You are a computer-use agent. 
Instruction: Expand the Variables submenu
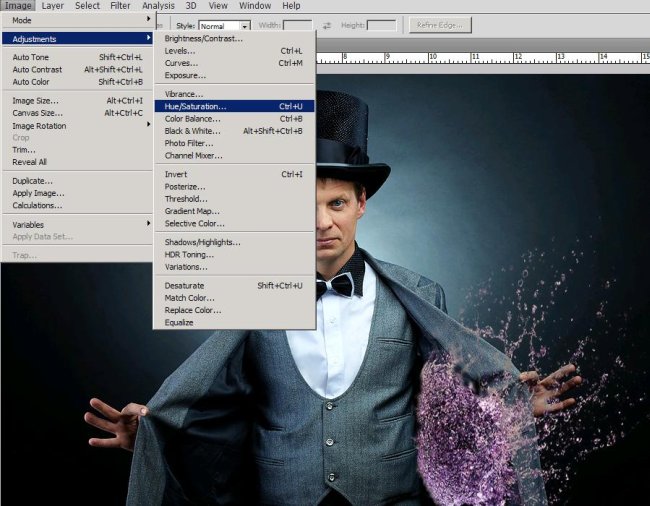pos(78,225)
